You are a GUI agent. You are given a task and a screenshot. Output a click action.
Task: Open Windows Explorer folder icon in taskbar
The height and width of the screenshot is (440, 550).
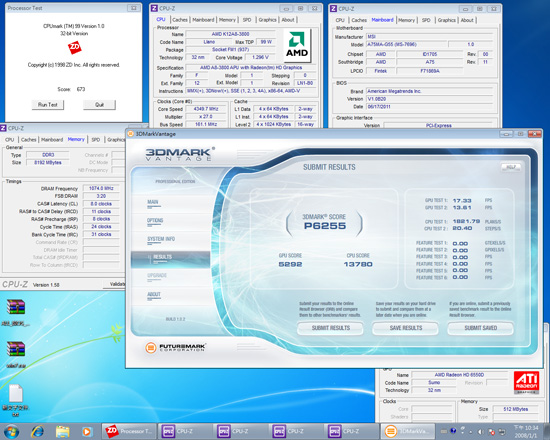pos(62,431)
